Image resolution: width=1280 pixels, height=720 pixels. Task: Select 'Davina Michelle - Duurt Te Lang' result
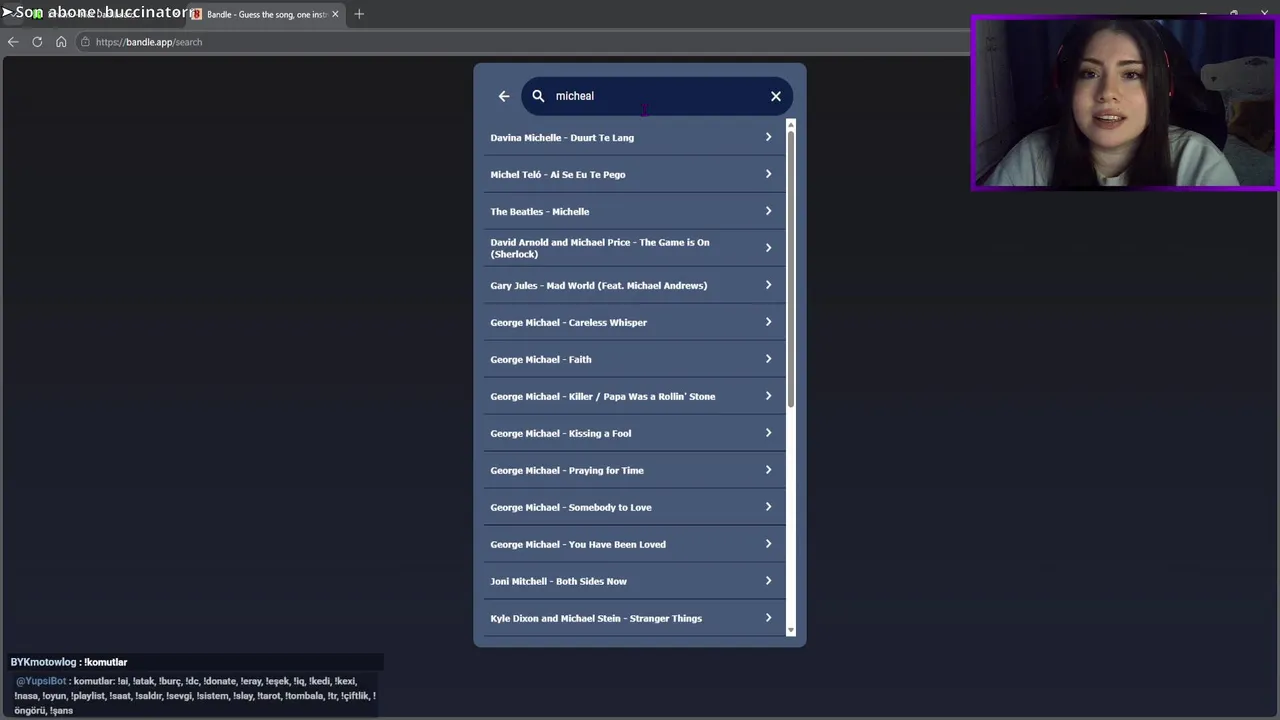coord(634,137)
